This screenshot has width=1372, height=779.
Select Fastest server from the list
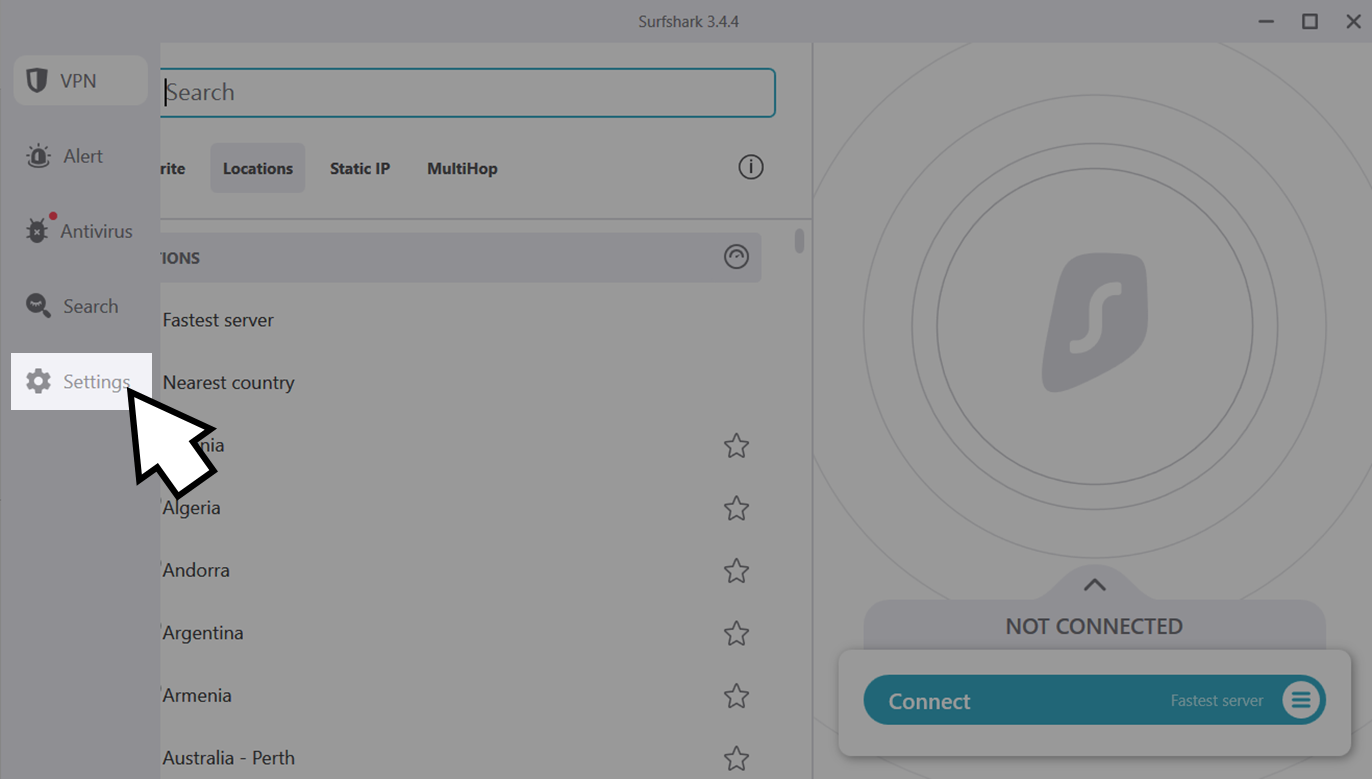(218, 320)
